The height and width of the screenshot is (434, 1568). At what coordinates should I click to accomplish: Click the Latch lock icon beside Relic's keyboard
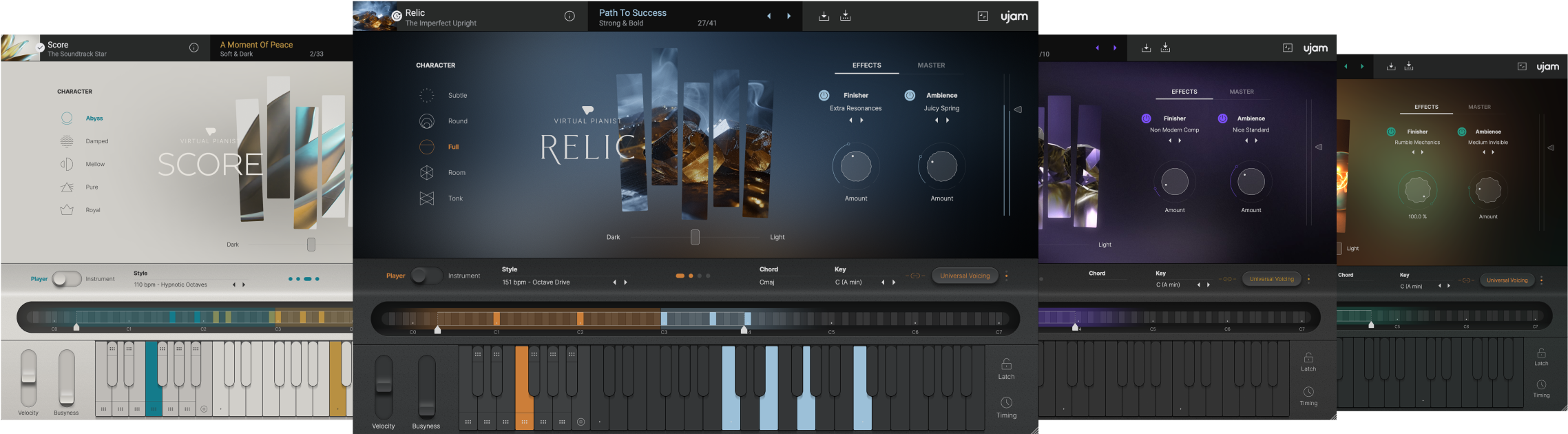point(1006,364)
